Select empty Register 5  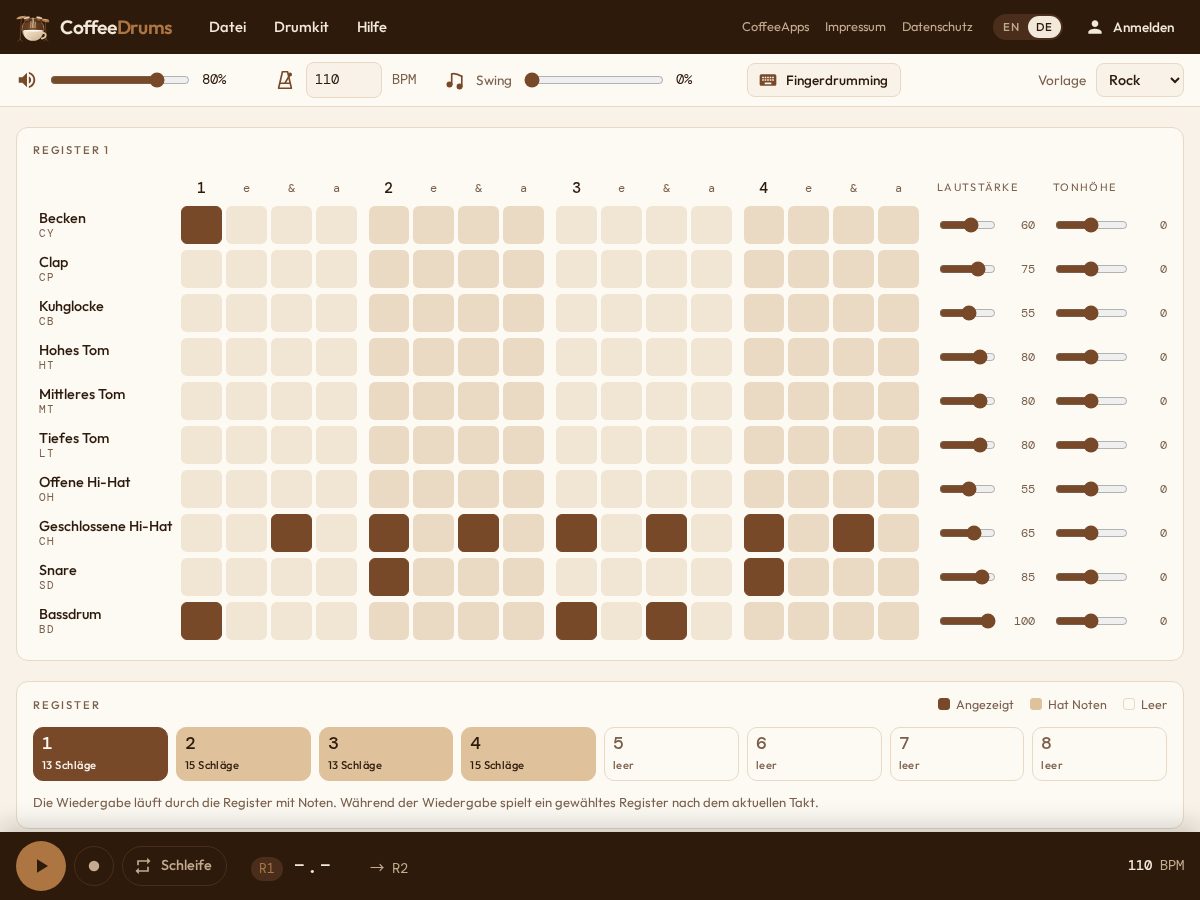pos(671,754)
